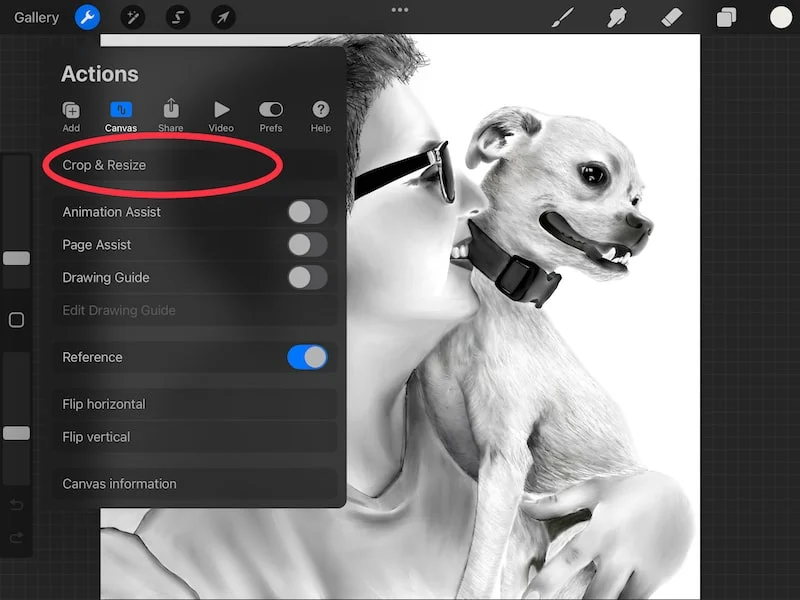This screenshot has width=800, height=600.
Task: Tap the wrench Actions icon
Action: pos(87,17)
